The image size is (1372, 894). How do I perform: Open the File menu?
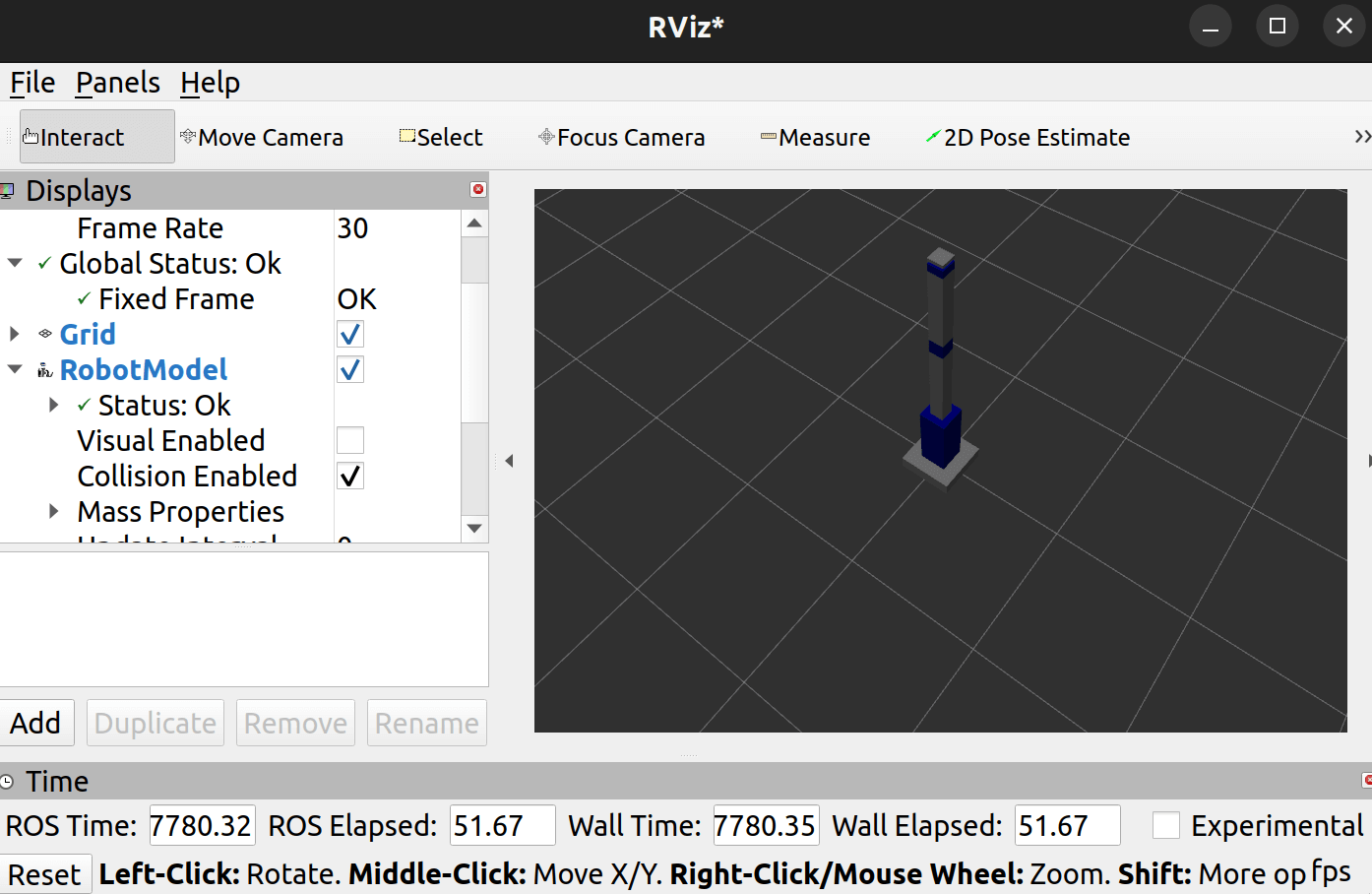click(32, 83)
